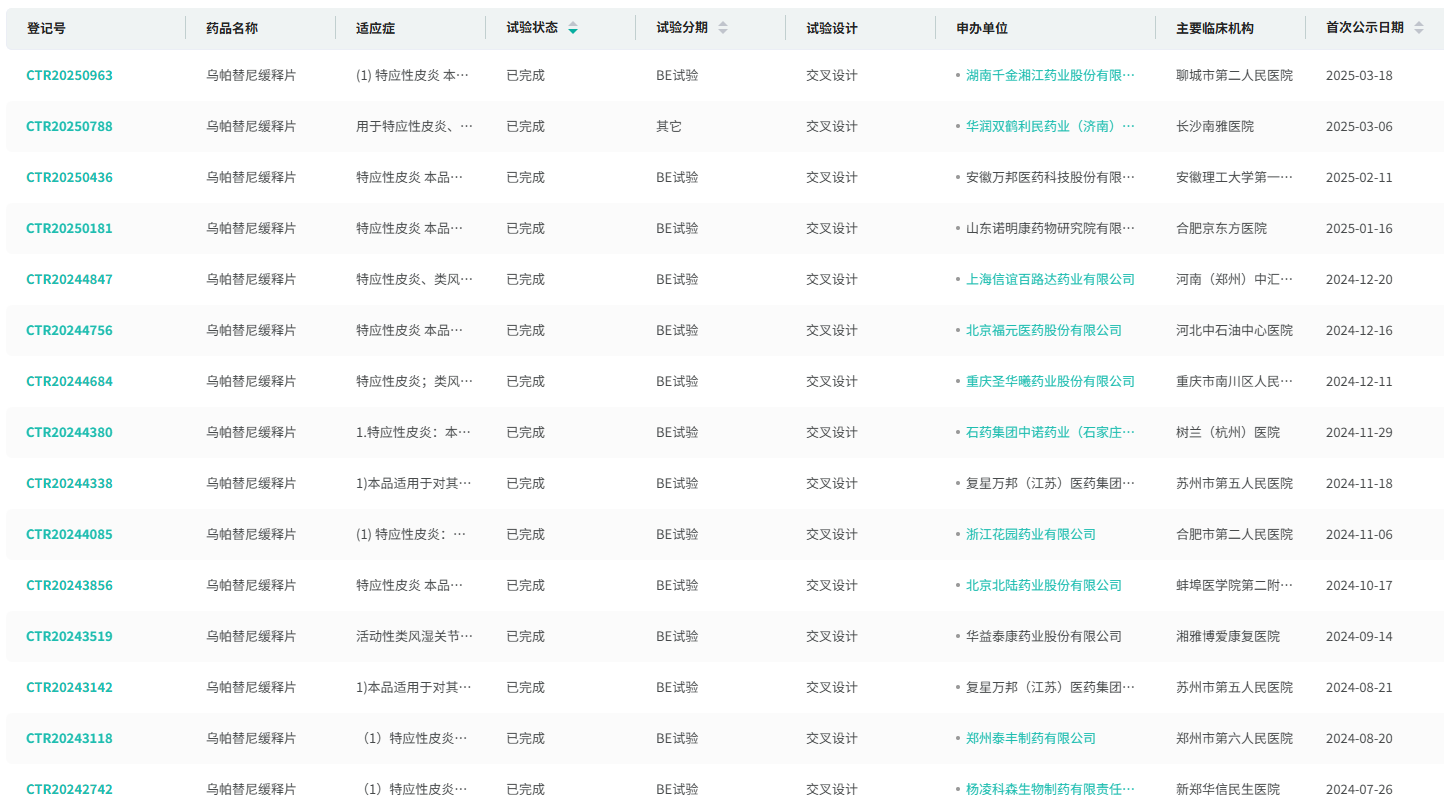Select institution 长沙南雅医院

(x=1215, y=126)
